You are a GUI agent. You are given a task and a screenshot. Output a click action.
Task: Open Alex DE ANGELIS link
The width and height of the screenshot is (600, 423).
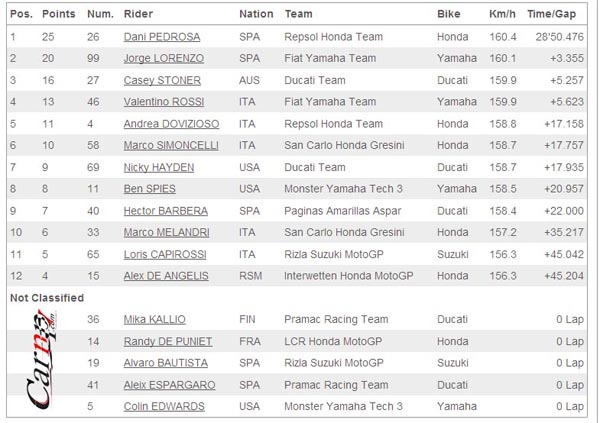166,276
